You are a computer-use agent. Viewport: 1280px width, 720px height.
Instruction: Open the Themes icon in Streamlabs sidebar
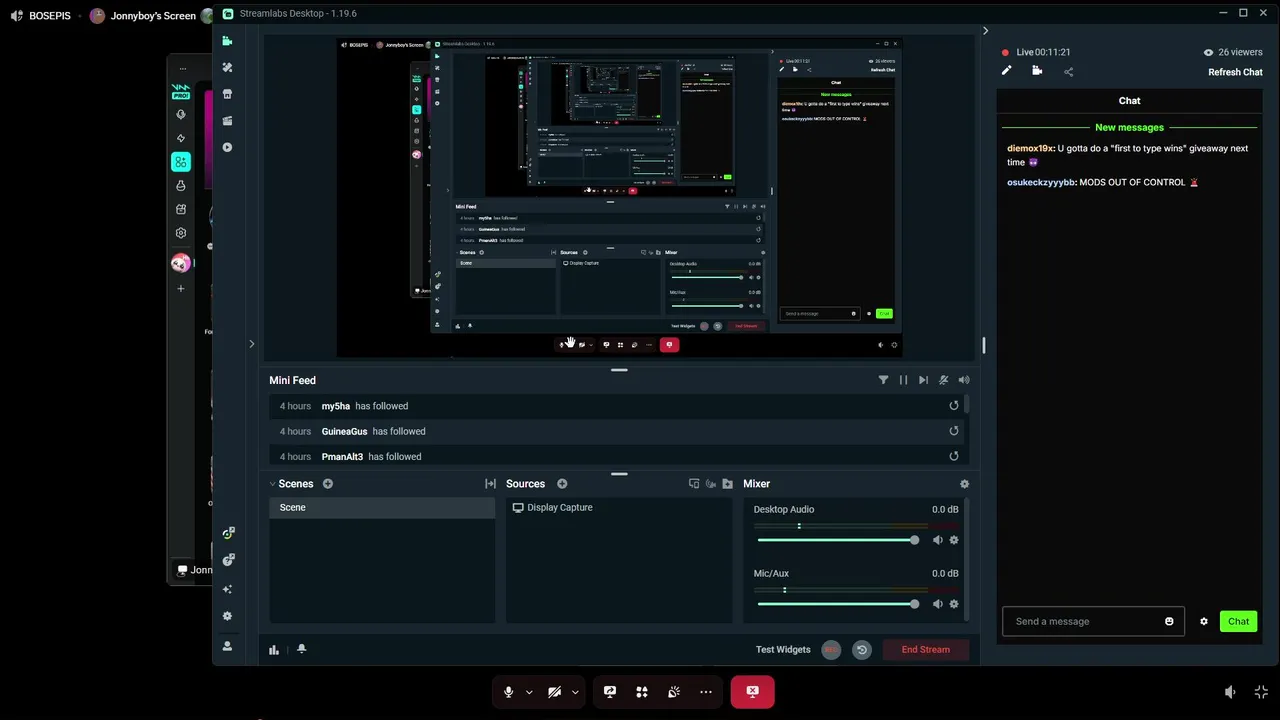point(228,67)
